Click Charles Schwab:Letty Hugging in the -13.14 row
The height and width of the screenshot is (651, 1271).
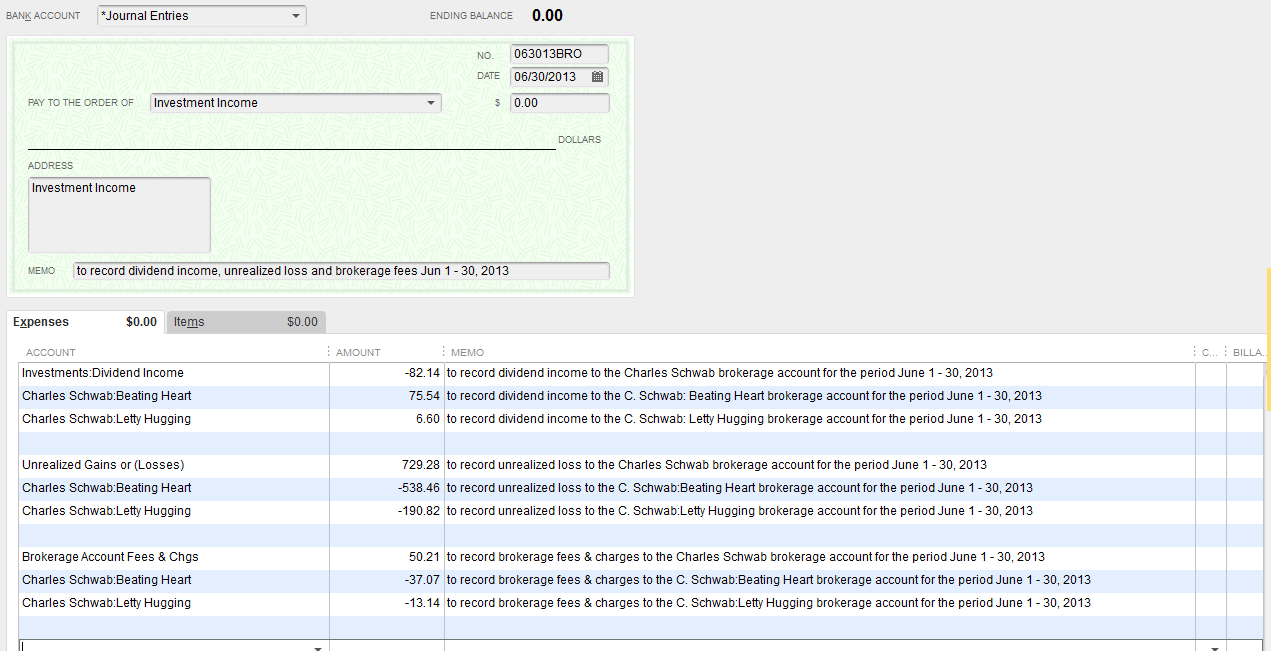106,603
